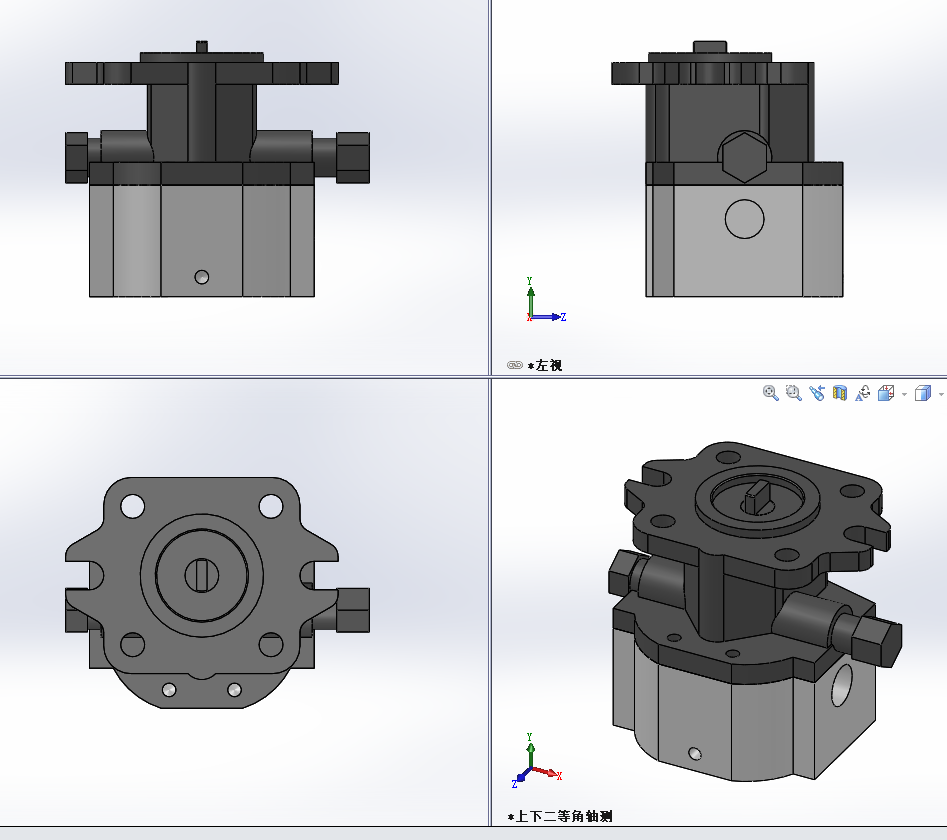Select Zoom to Area tool
The height and width of the screenshot is (840, 947).
[794, 393]
